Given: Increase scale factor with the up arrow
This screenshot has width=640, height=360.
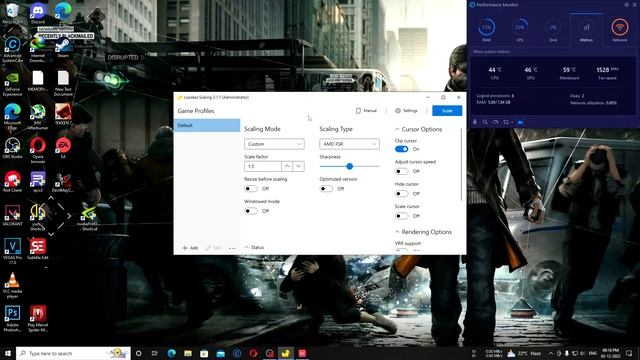Looking at the screenshot, I should pyautogui.click(x=287, y=166).
